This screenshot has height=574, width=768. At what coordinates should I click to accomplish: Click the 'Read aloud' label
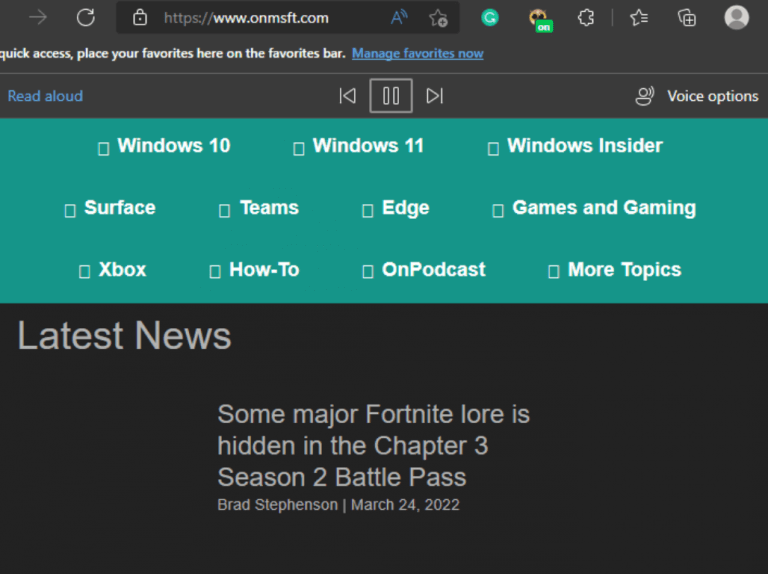tap(45, 96)
